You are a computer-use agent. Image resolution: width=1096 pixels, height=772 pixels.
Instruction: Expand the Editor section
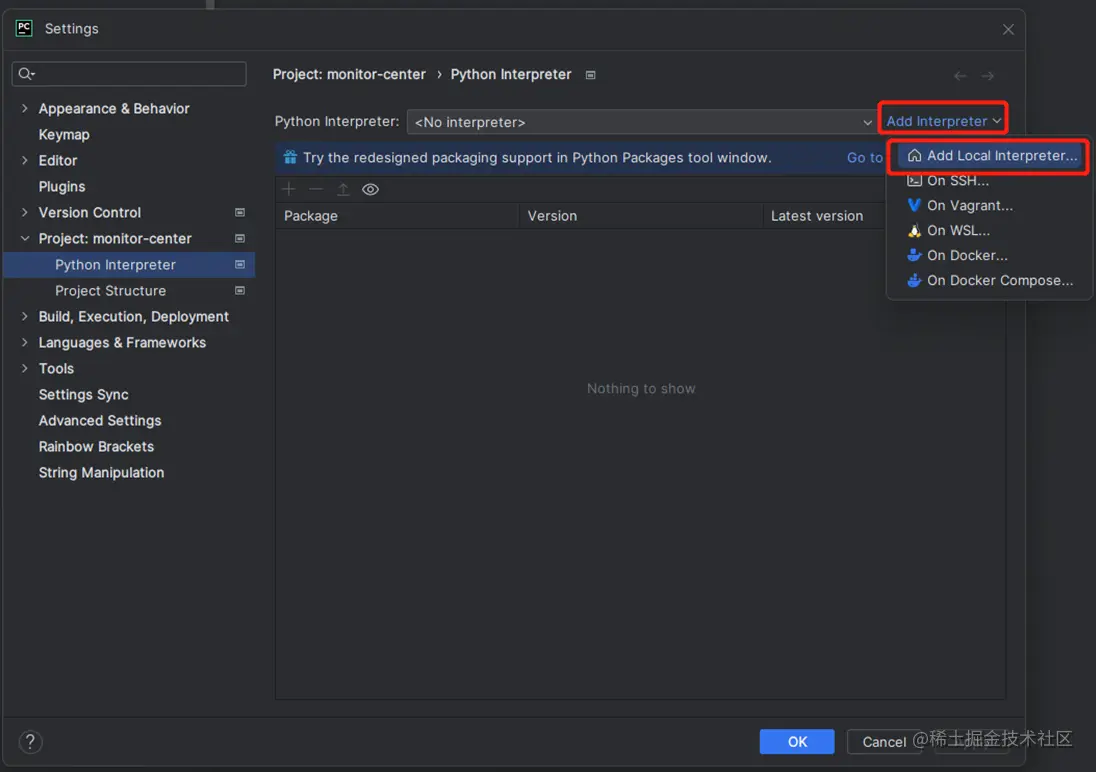pos(24,160)
